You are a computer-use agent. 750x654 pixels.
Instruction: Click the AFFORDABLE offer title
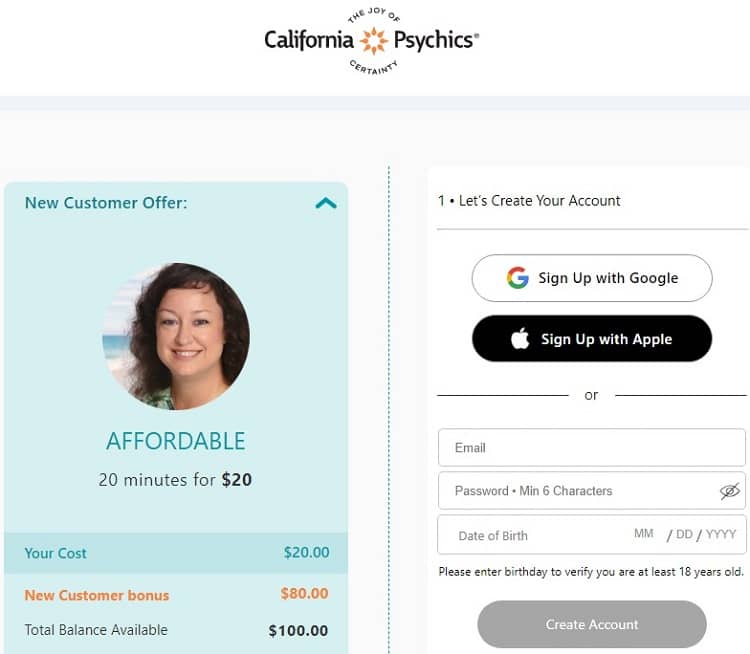coord(176,441)
